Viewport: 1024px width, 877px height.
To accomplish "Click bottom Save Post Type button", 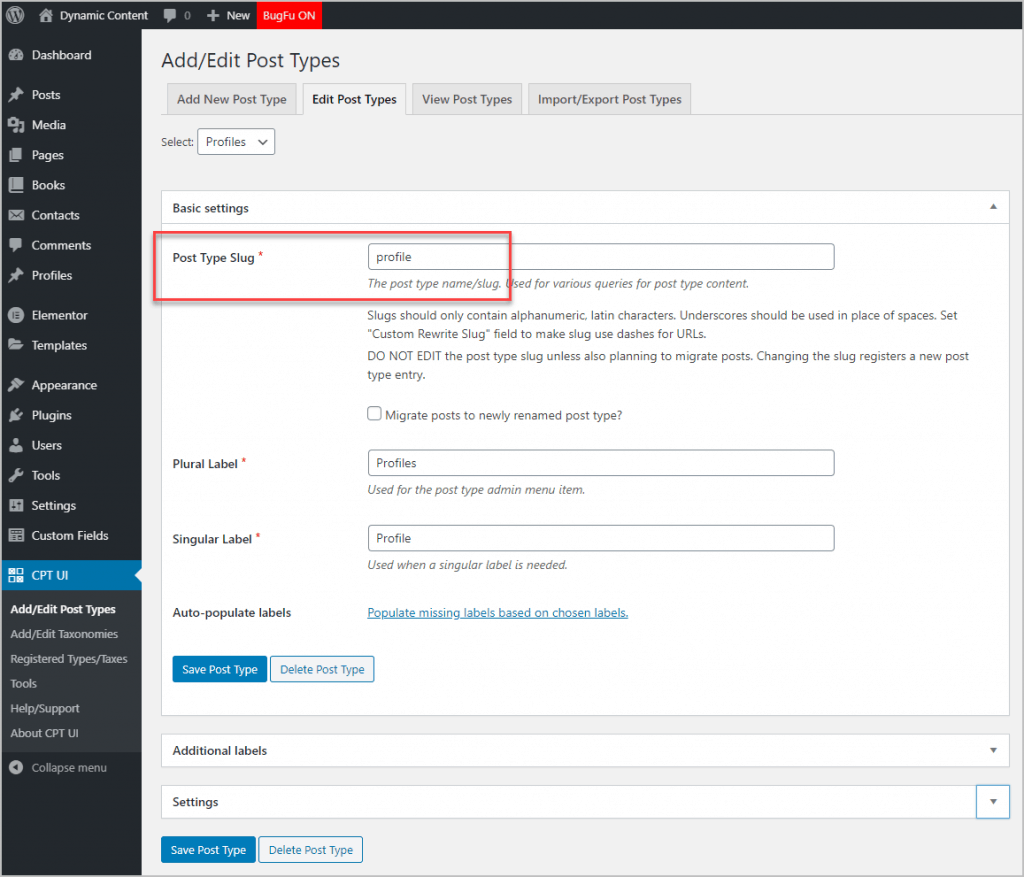I will [x=208, y=849].
